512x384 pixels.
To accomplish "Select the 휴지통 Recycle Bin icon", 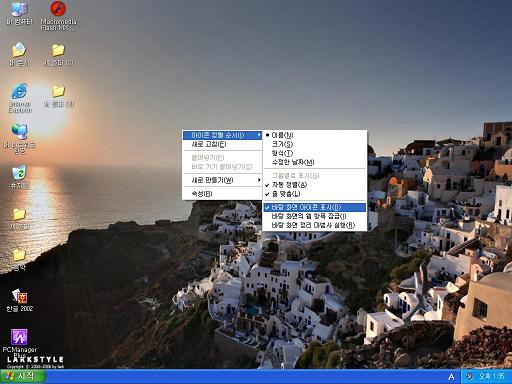I will 19,177.
